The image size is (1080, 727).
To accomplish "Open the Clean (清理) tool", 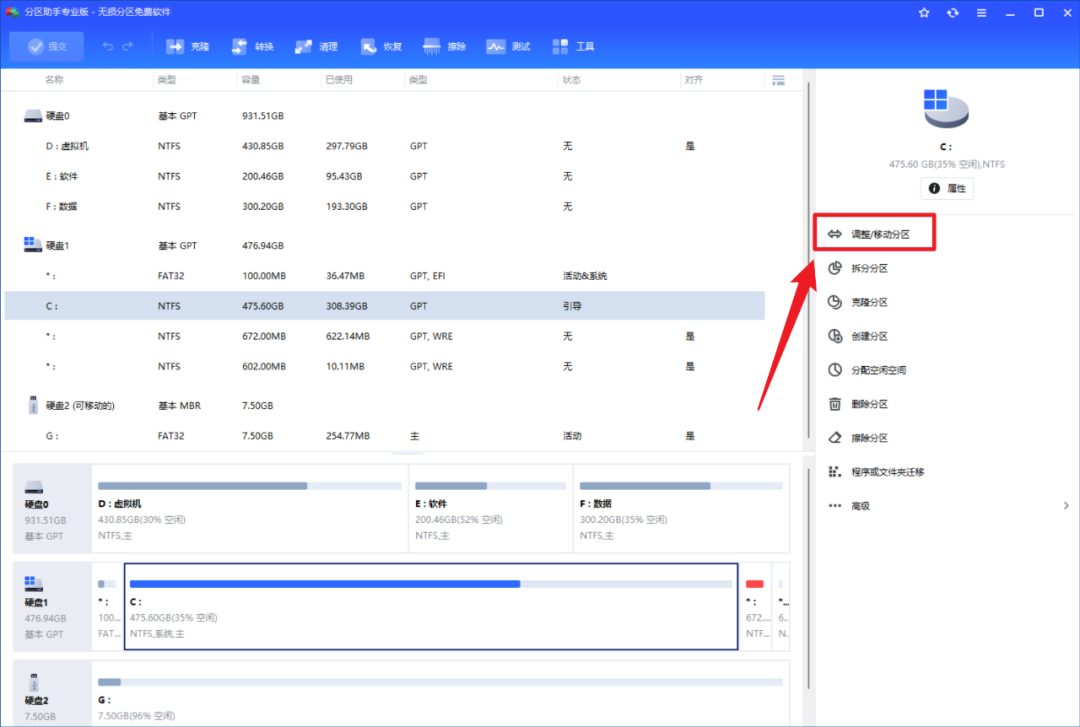I will [x=316, y=46].
